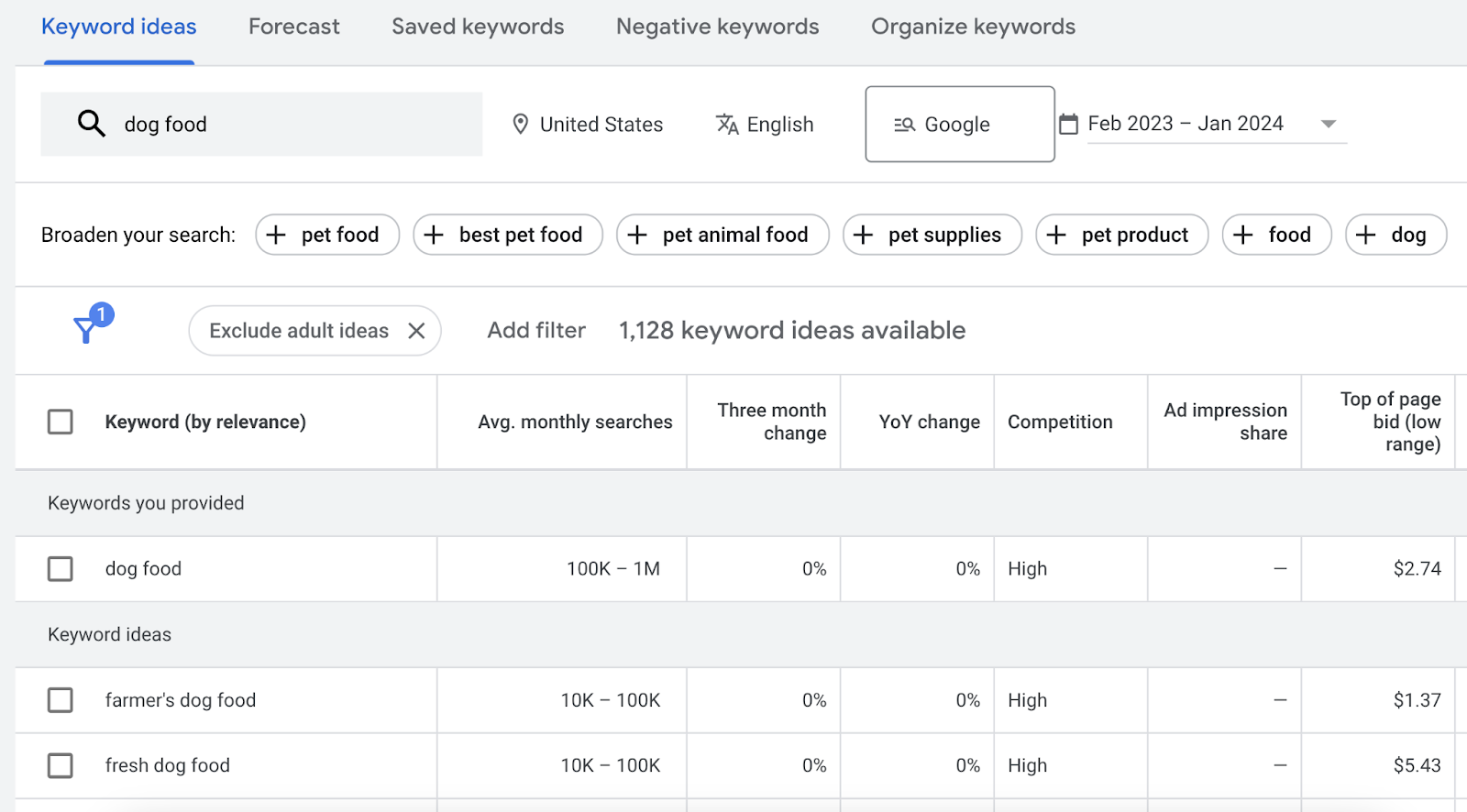Open the Google search network selector
Viewport: 1467px width, 812px height.
pos(959,125)
